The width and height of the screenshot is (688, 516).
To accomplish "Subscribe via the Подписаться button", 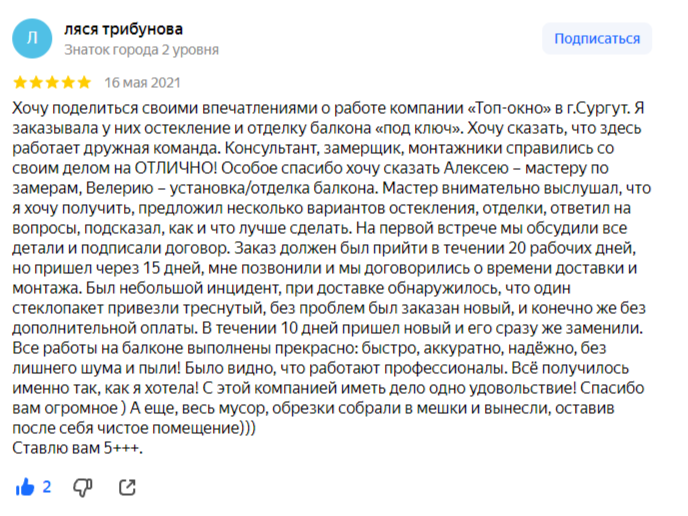I will (x=597, y=39).
